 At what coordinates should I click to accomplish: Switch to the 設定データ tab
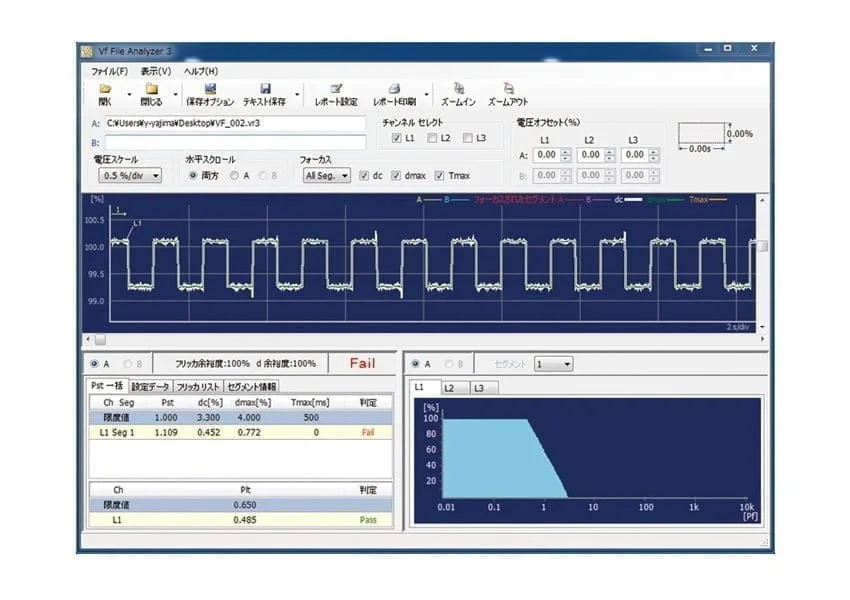(x=151, y=386)
